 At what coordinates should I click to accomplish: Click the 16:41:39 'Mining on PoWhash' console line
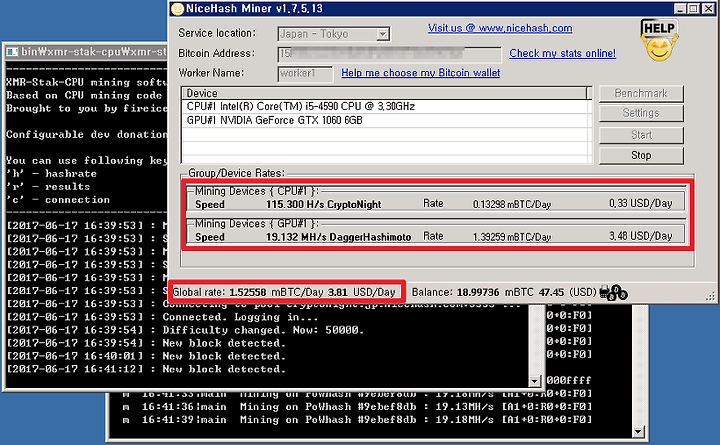point(357,420)
